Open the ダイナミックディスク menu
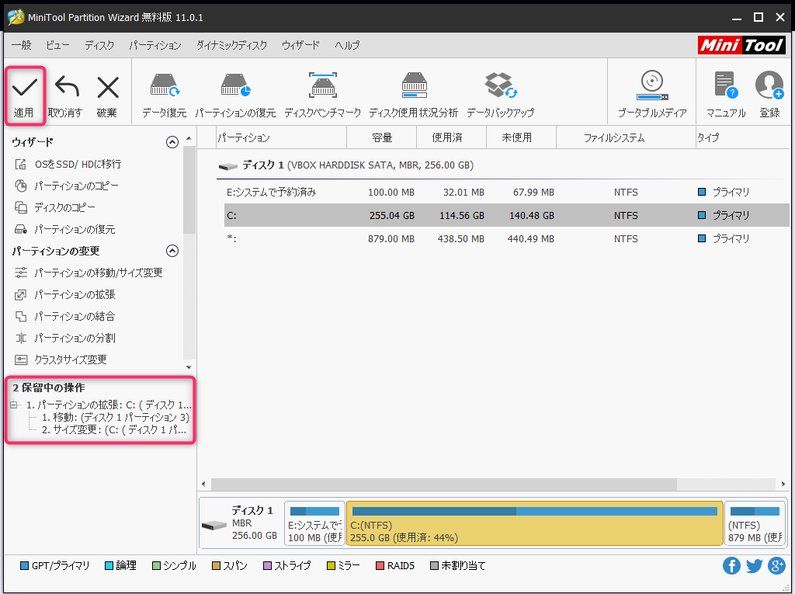Viewport: 795px width, 594px height. pyautogui.click(x=232, y=45)
